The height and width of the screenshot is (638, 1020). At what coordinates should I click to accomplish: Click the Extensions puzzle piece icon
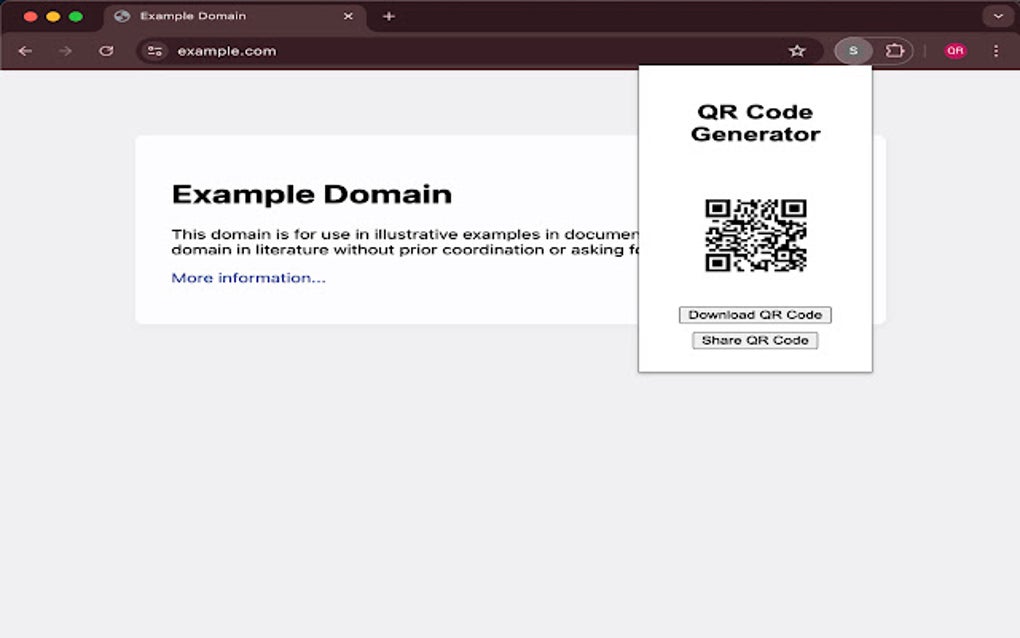click(897, 50)
